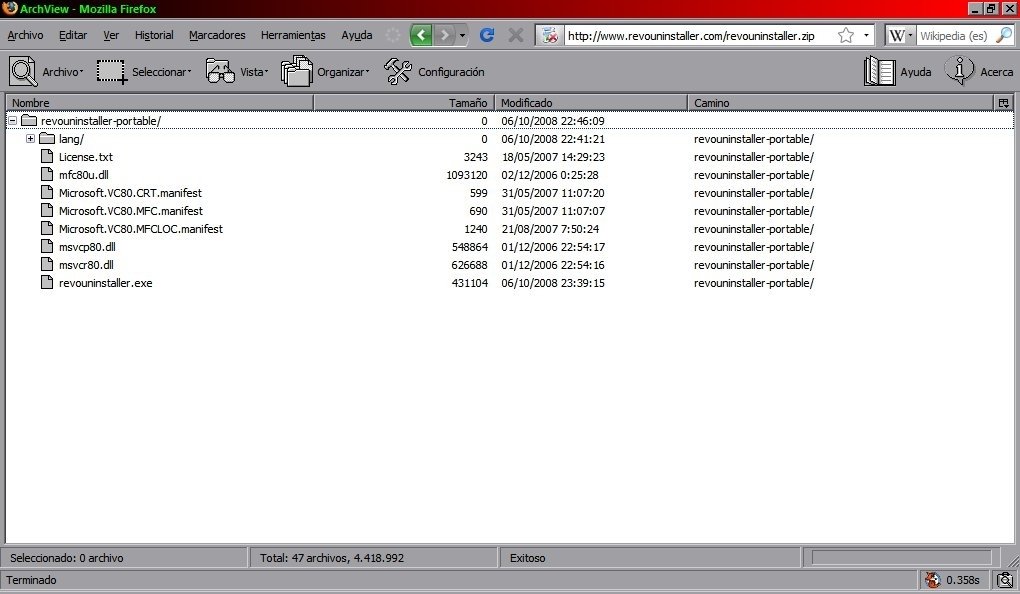
Task: Open the Editar menu
Action: [73, 35]
